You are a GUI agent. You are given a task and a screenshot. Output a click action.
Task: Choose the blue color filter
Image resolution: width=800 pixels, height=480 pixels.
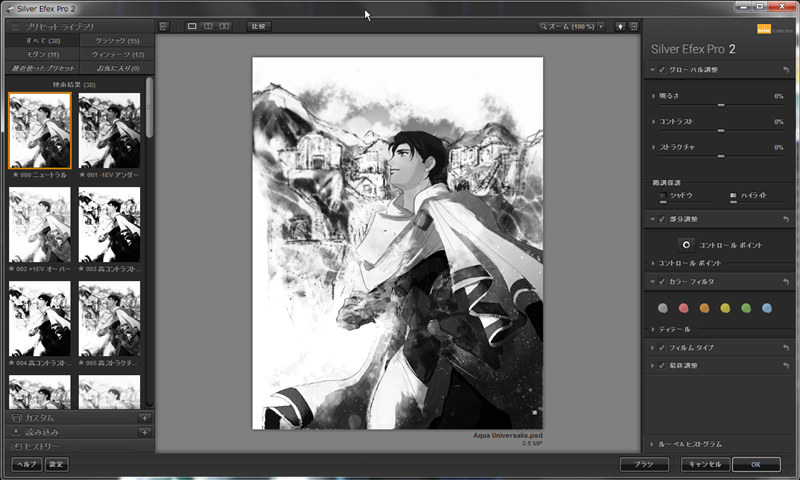[x=767, y=308]
